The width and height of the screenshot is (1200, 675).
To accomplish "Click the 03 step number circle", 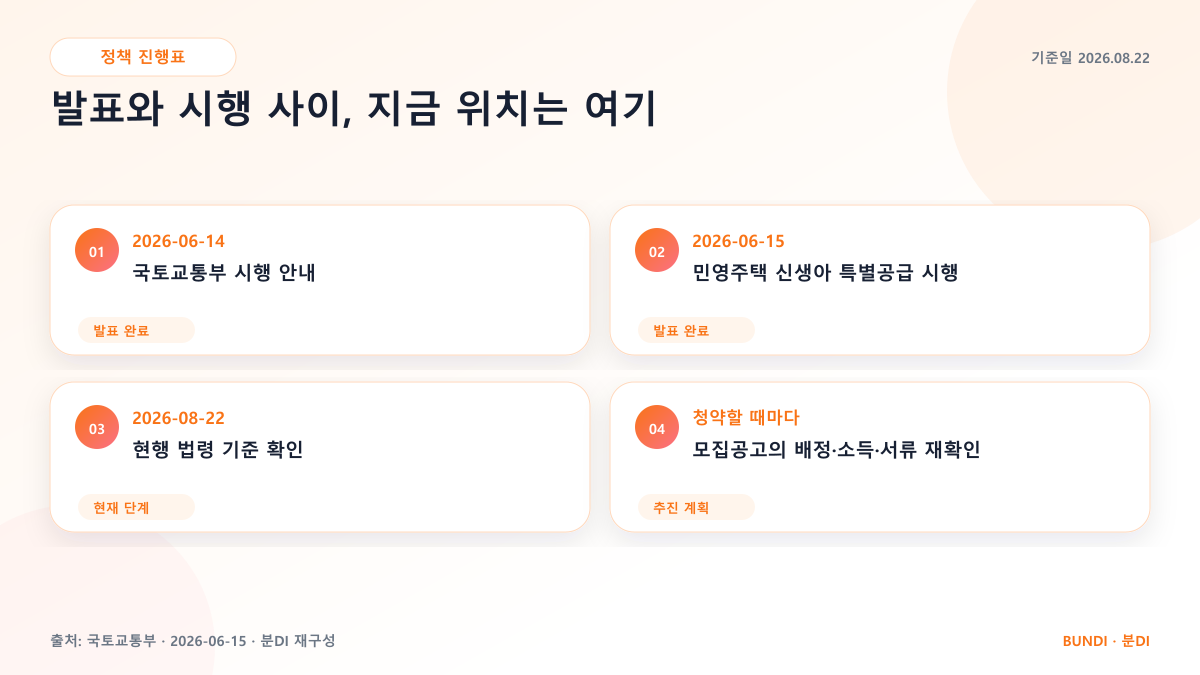I will (x=97, y=428).
